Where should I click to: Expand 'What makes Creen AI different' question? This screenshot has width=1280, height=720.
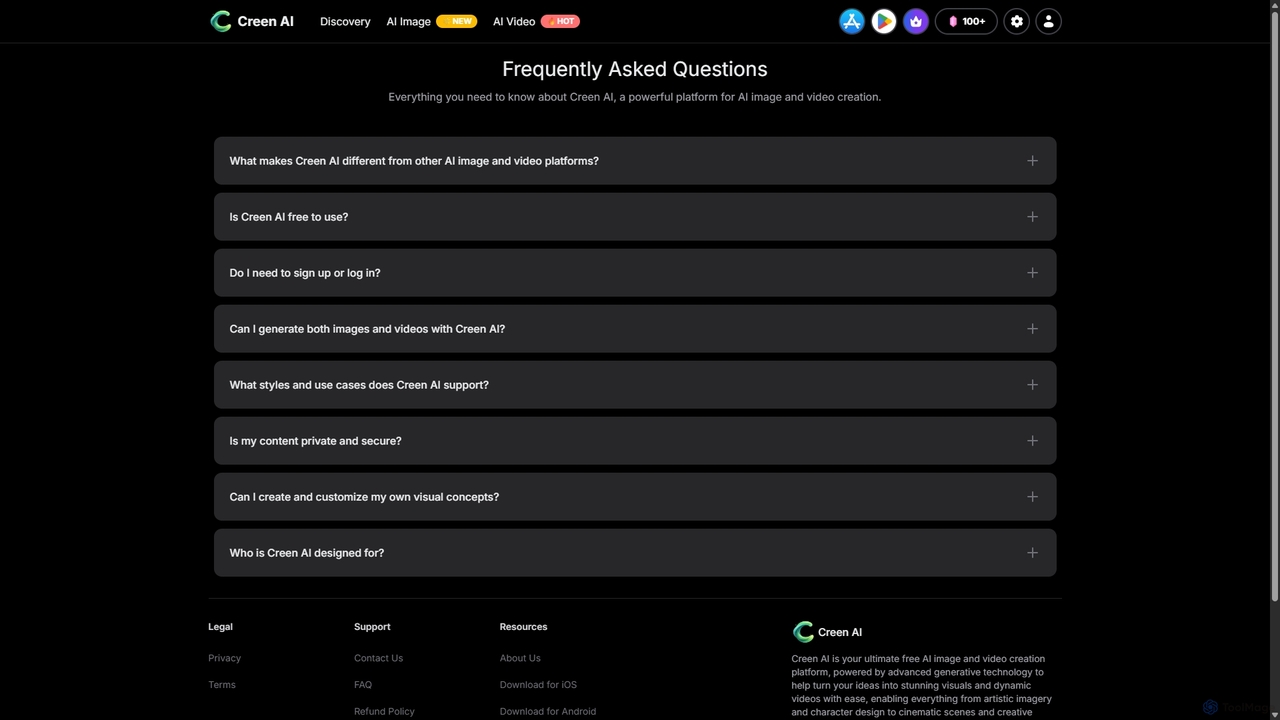click(635, 161)
